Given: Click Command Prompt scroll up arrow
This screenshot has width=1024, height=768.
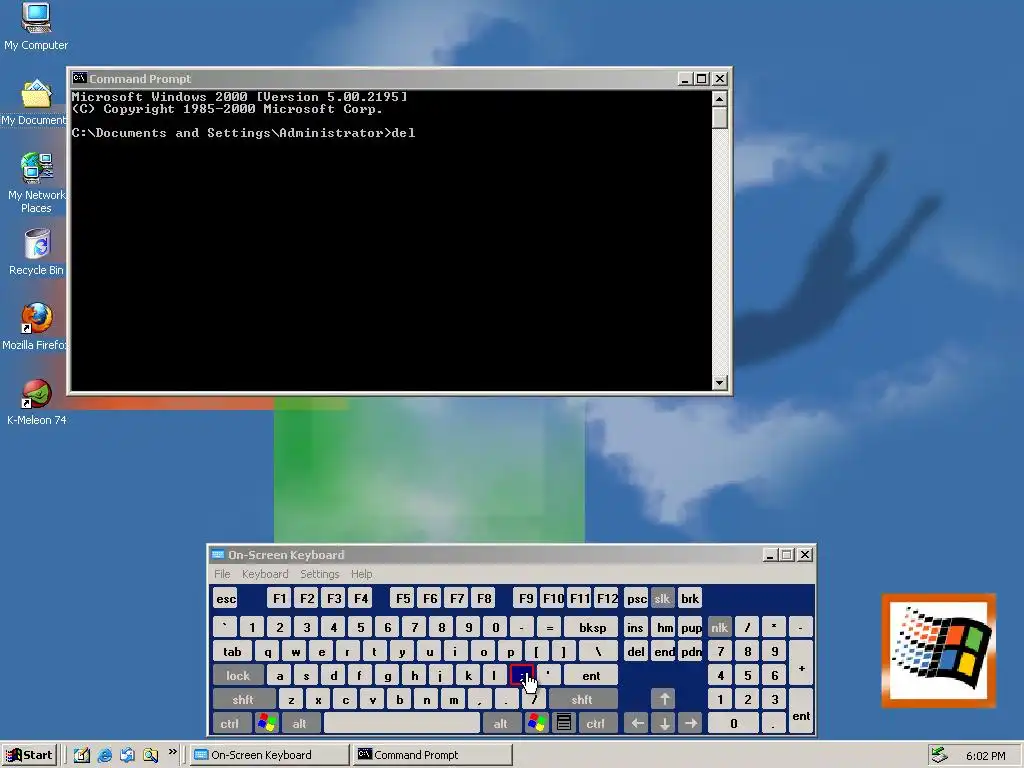Looking at the screenshot, I should coord(720,99).
